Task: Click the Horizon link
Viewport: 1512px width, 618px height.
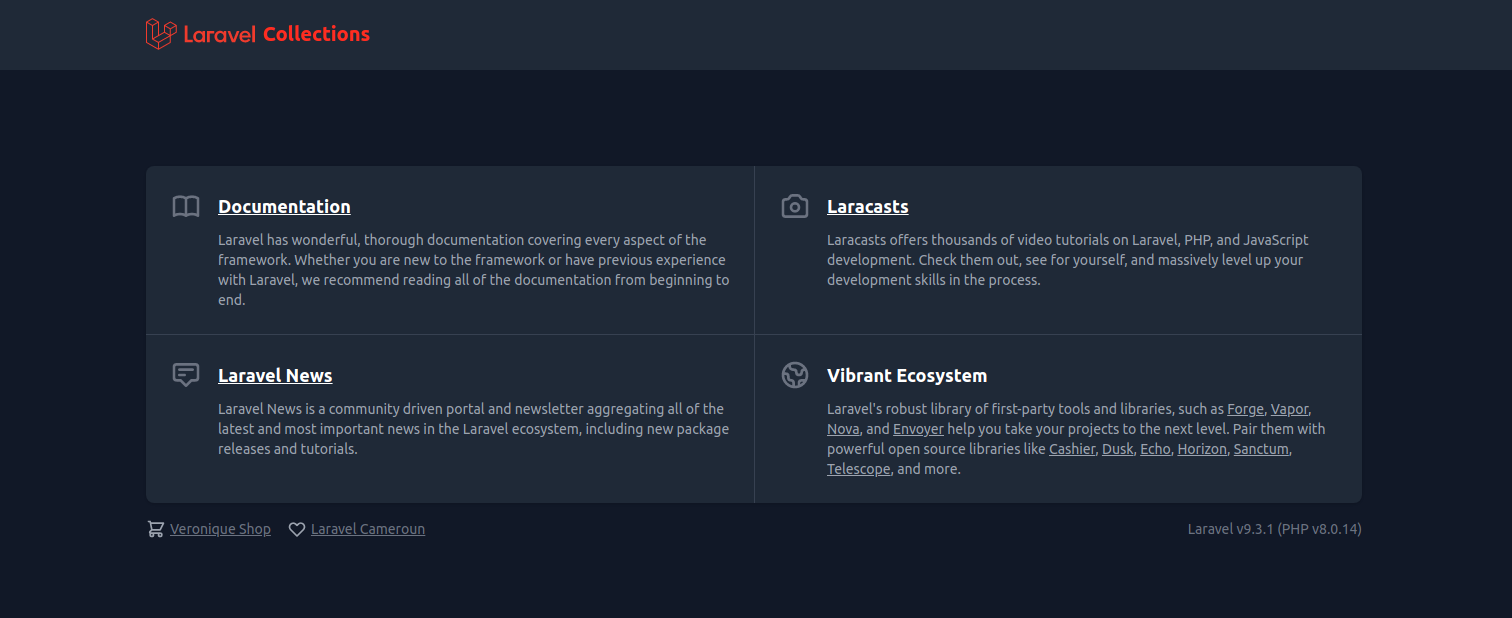Action: click(1201, 449)
